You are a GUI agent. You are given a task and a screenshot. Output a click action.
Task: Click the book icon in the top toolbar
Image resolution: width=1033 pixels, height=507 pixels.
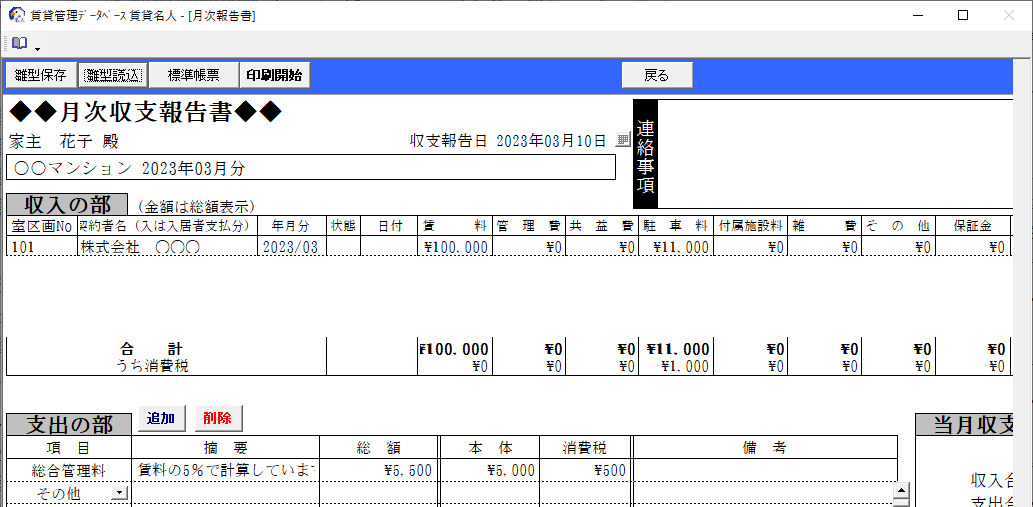click(x=20, y=45)
